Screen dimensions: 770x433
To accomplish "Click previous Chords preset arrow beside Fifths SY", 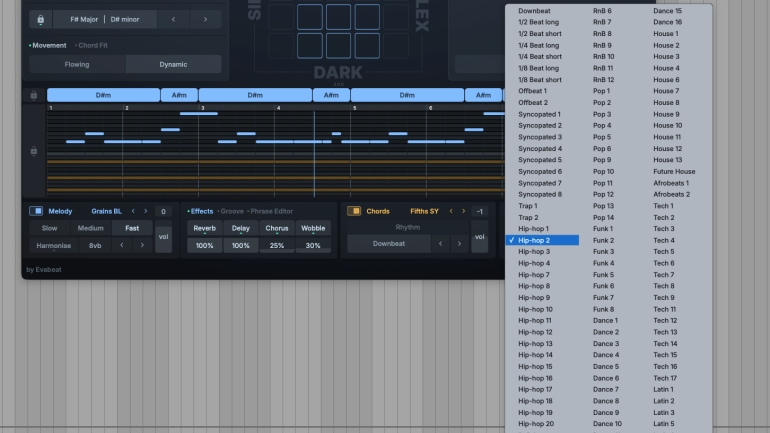I will point(450,211).
